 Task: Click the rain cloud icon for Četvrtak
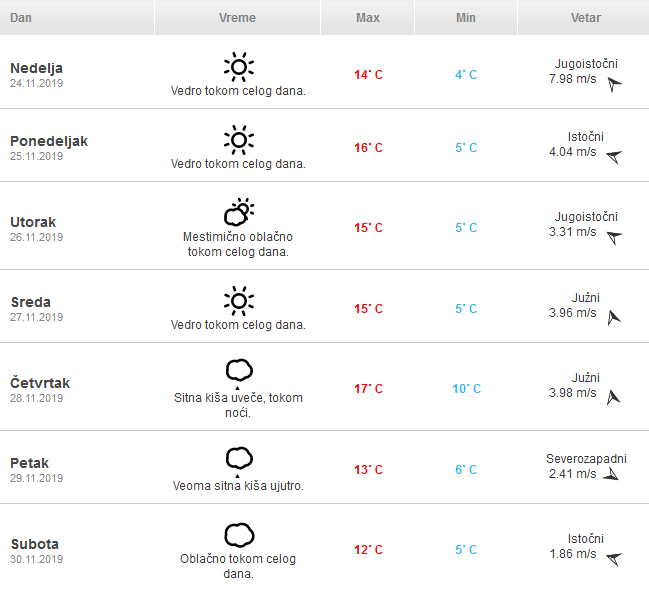pyautogui.click(x=238, y=372)
